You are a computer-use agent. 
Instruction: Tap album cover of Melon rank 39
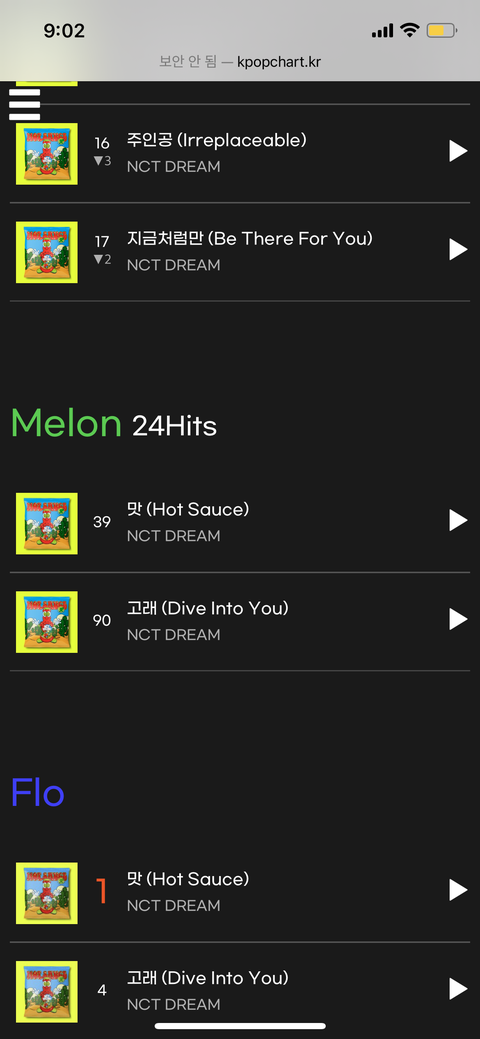[46, 523]
